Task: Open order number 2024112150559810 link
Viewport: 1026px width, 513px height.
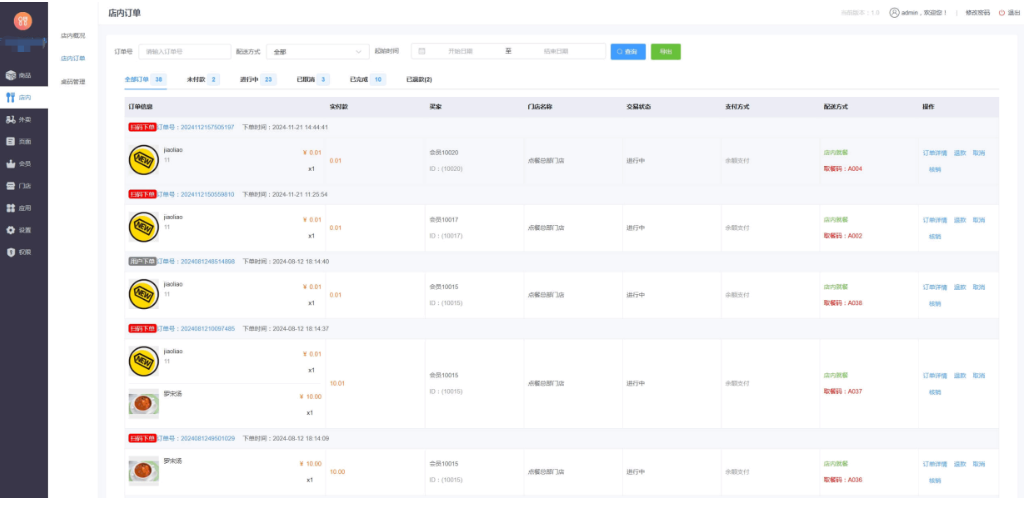Action: click(196, 194)
